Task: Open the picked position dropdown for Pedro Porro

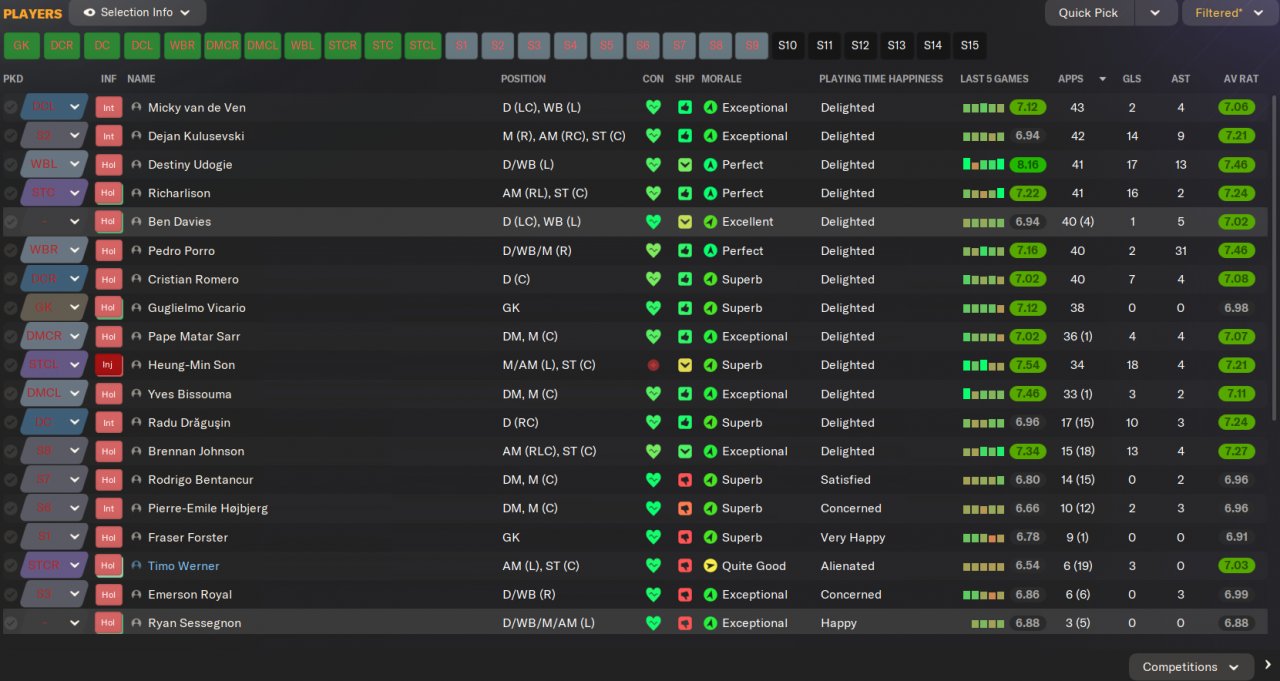Action: (75, 250)
